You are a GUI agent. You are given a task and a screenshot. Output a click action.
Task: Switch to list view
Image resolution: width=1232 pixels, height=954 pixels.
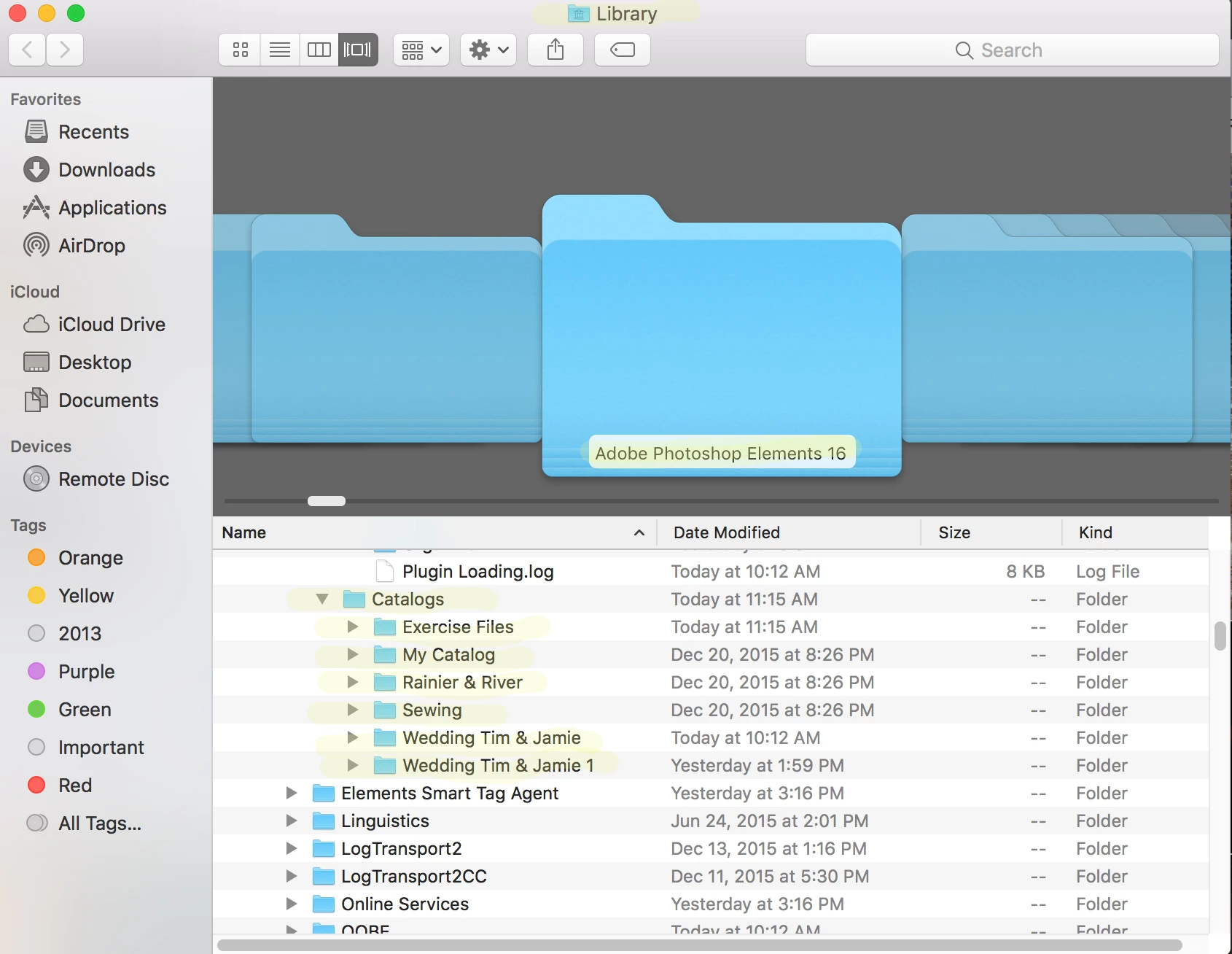280,50
